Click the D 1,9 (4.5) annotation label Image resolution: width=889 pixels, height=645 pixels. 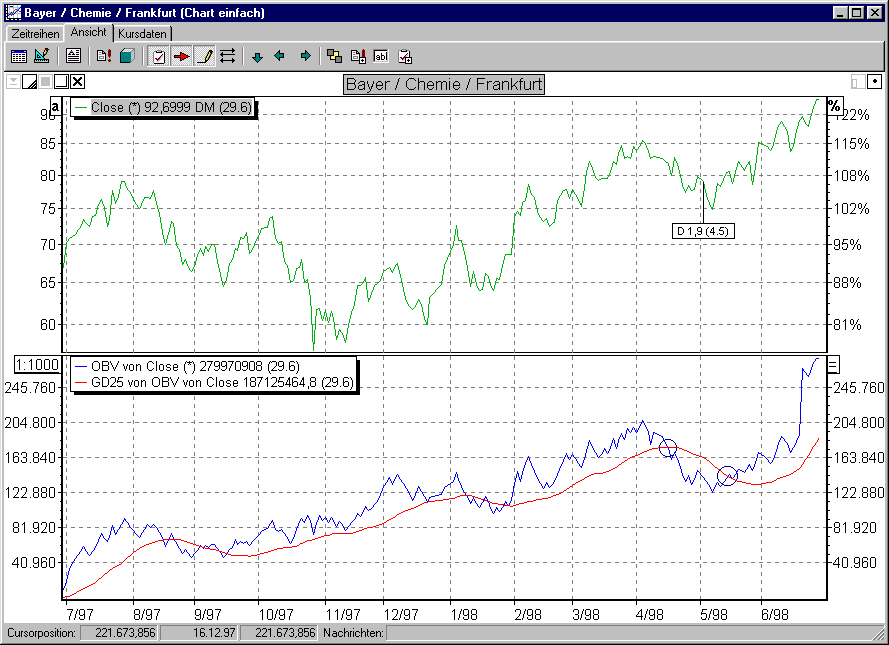(703, 230)
